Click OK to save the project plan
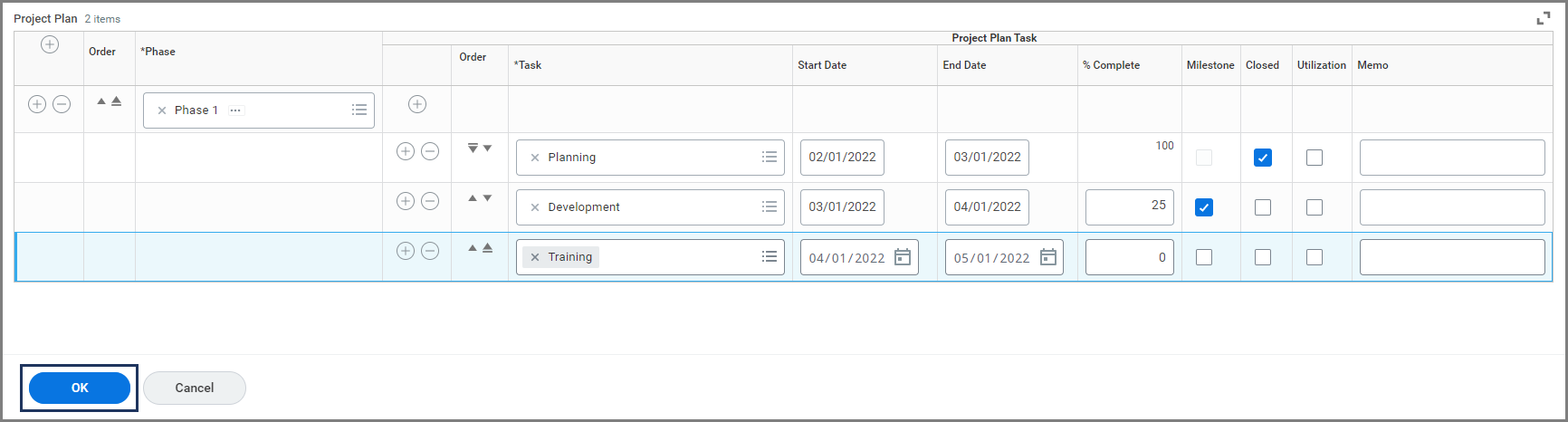 click(80, 388)
